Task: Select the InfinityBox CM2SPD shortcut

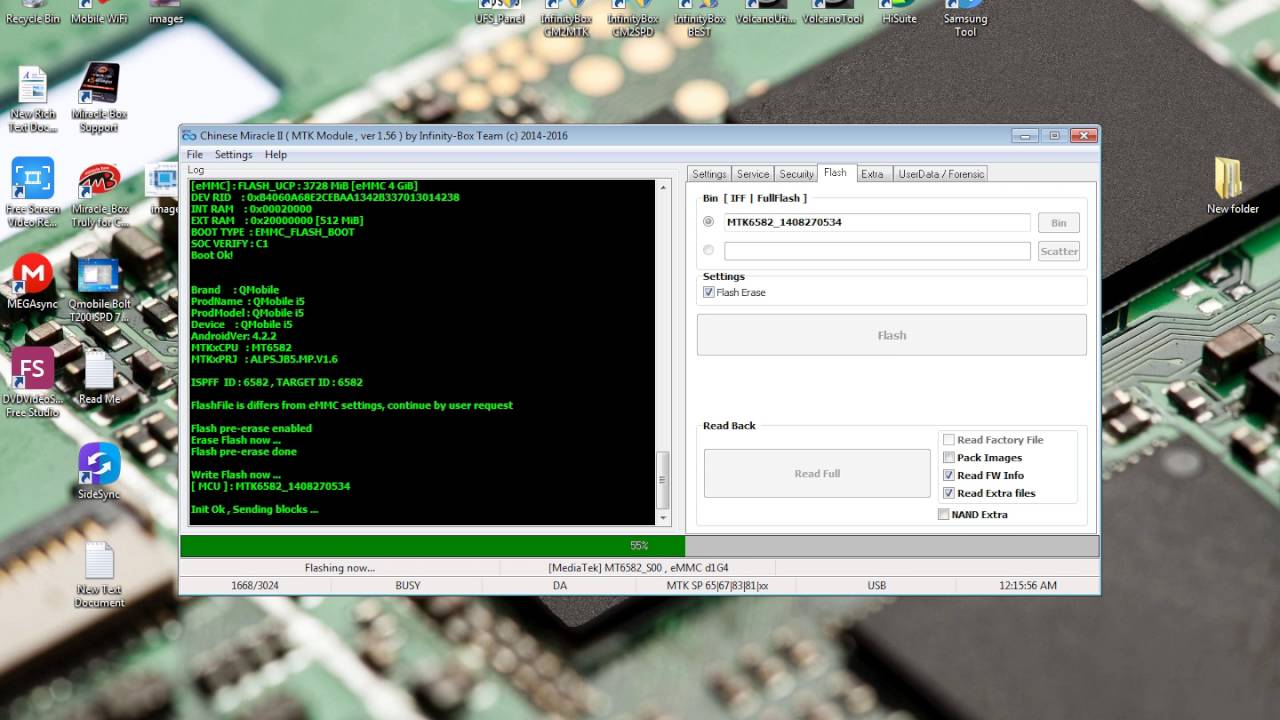Action: pyautogui.click(x=633, y=18)
